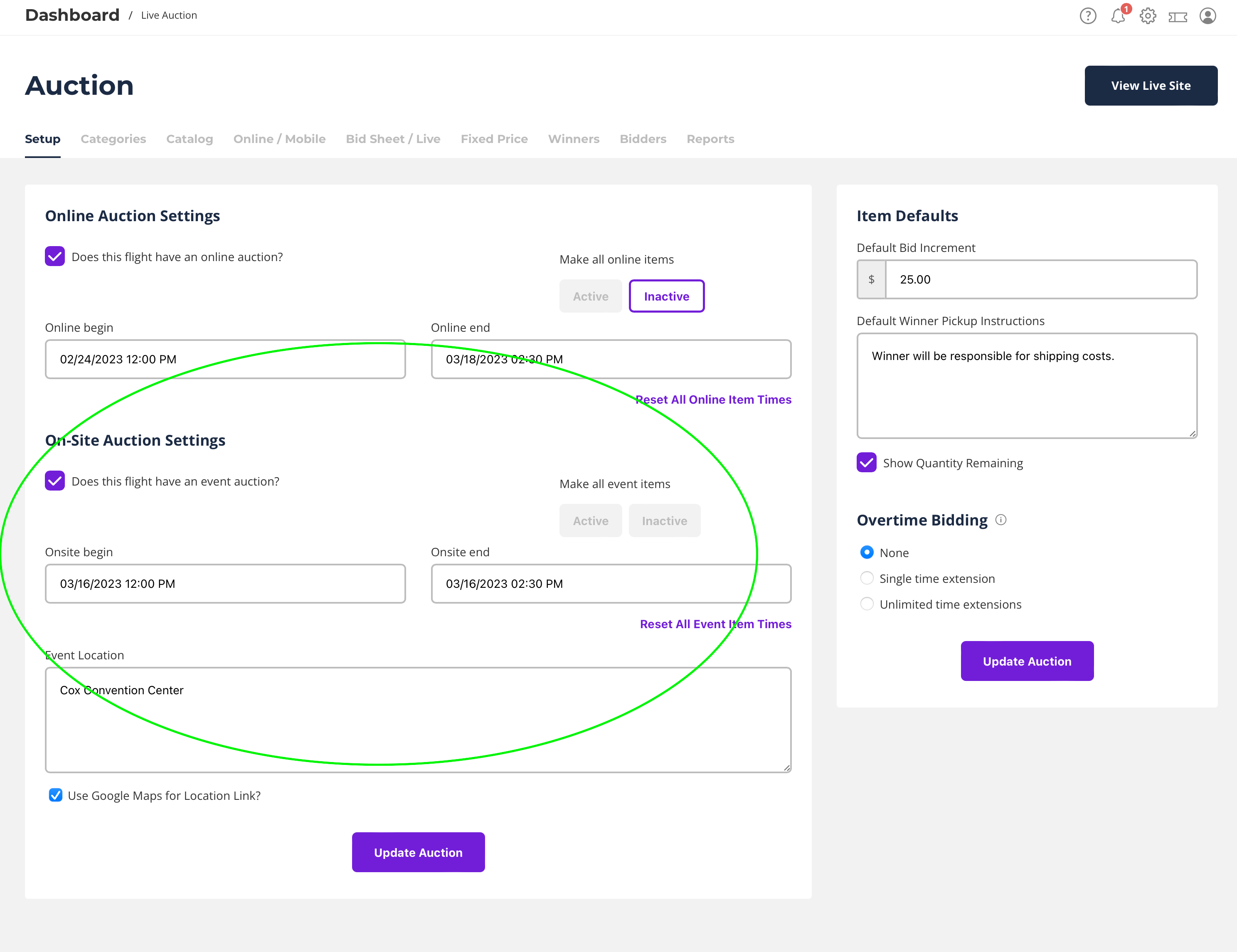This screenshot has width=1237, height=952.
Task: Select Single time extension option
Action: [867, 578]
